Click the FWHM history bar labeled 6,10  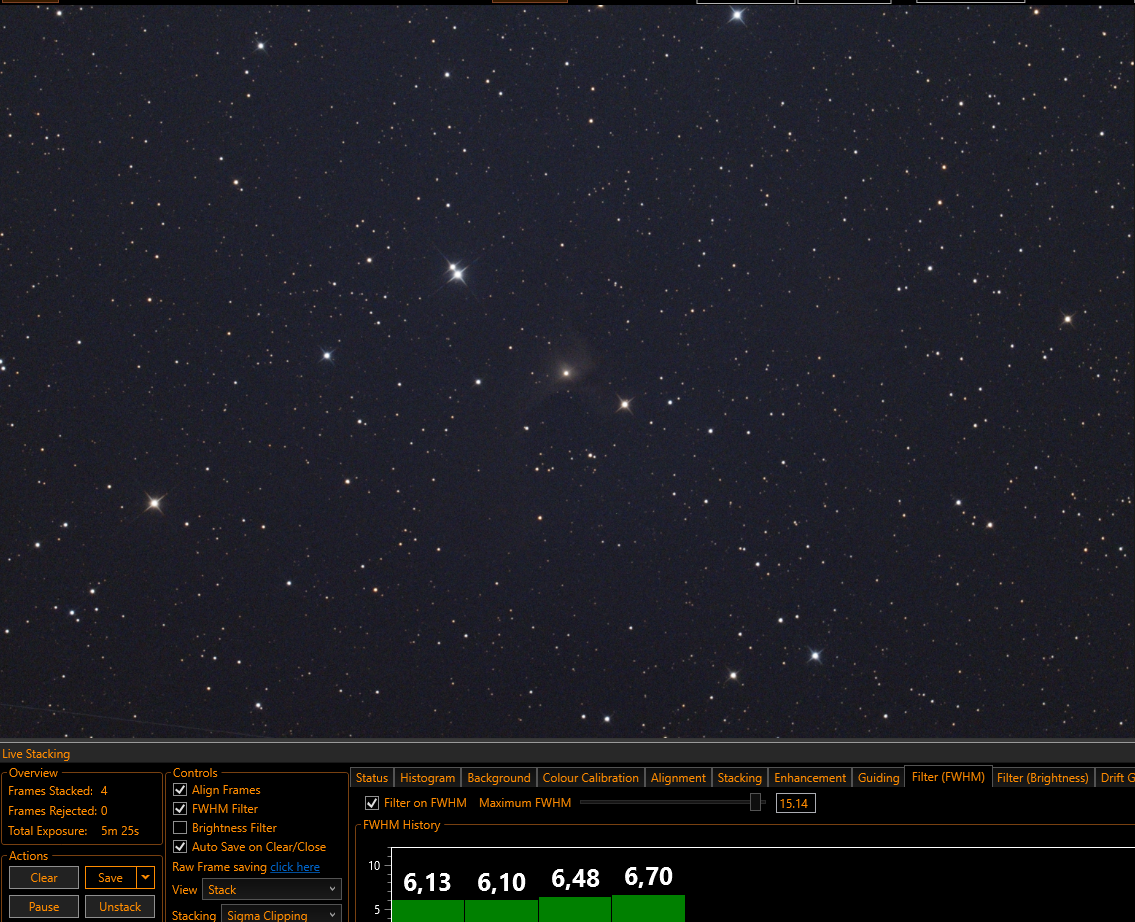[502, 910]
